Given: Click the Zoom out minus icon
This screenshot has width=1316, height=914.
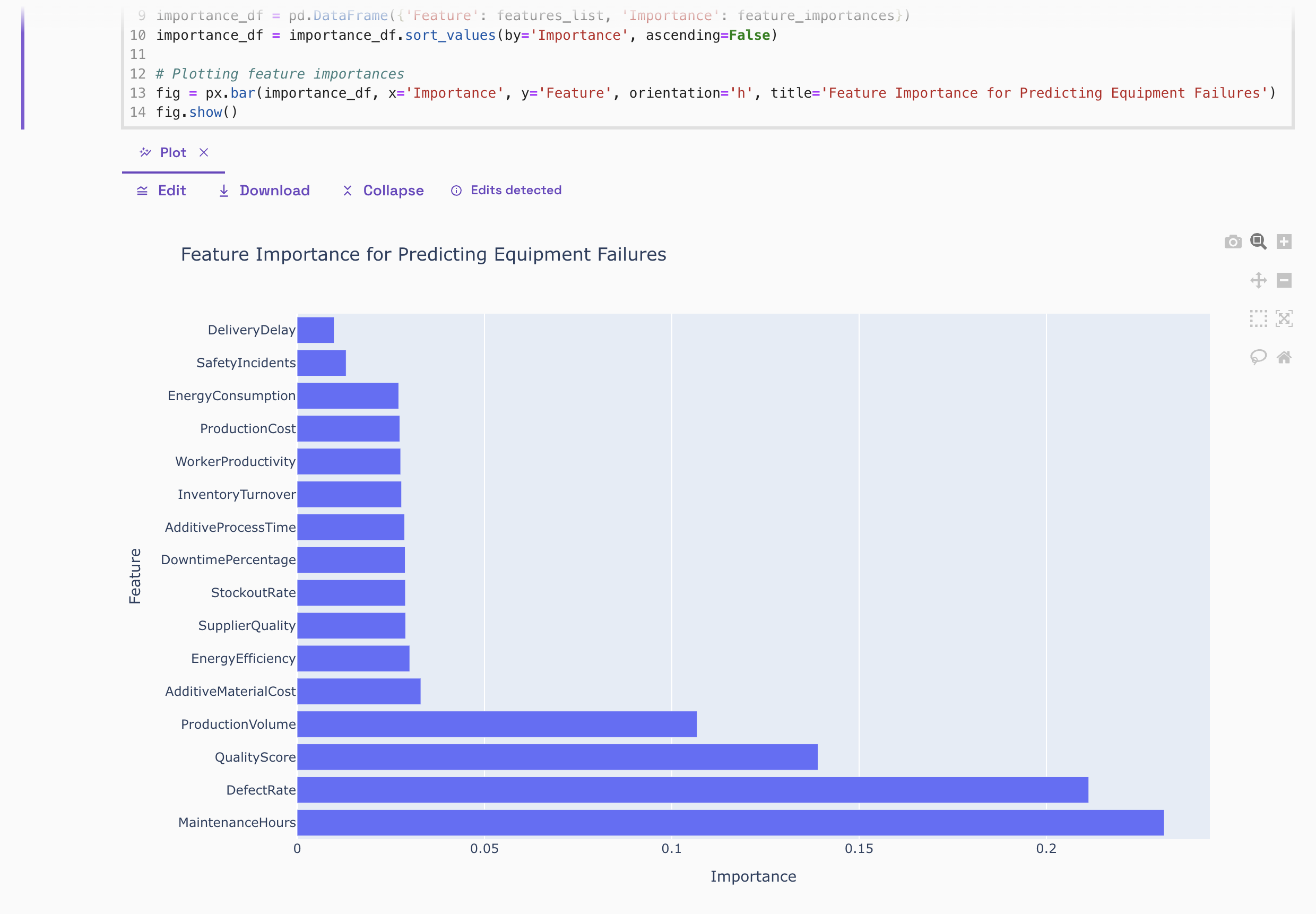Looking at the screenshot, I should click(1284, 280).
